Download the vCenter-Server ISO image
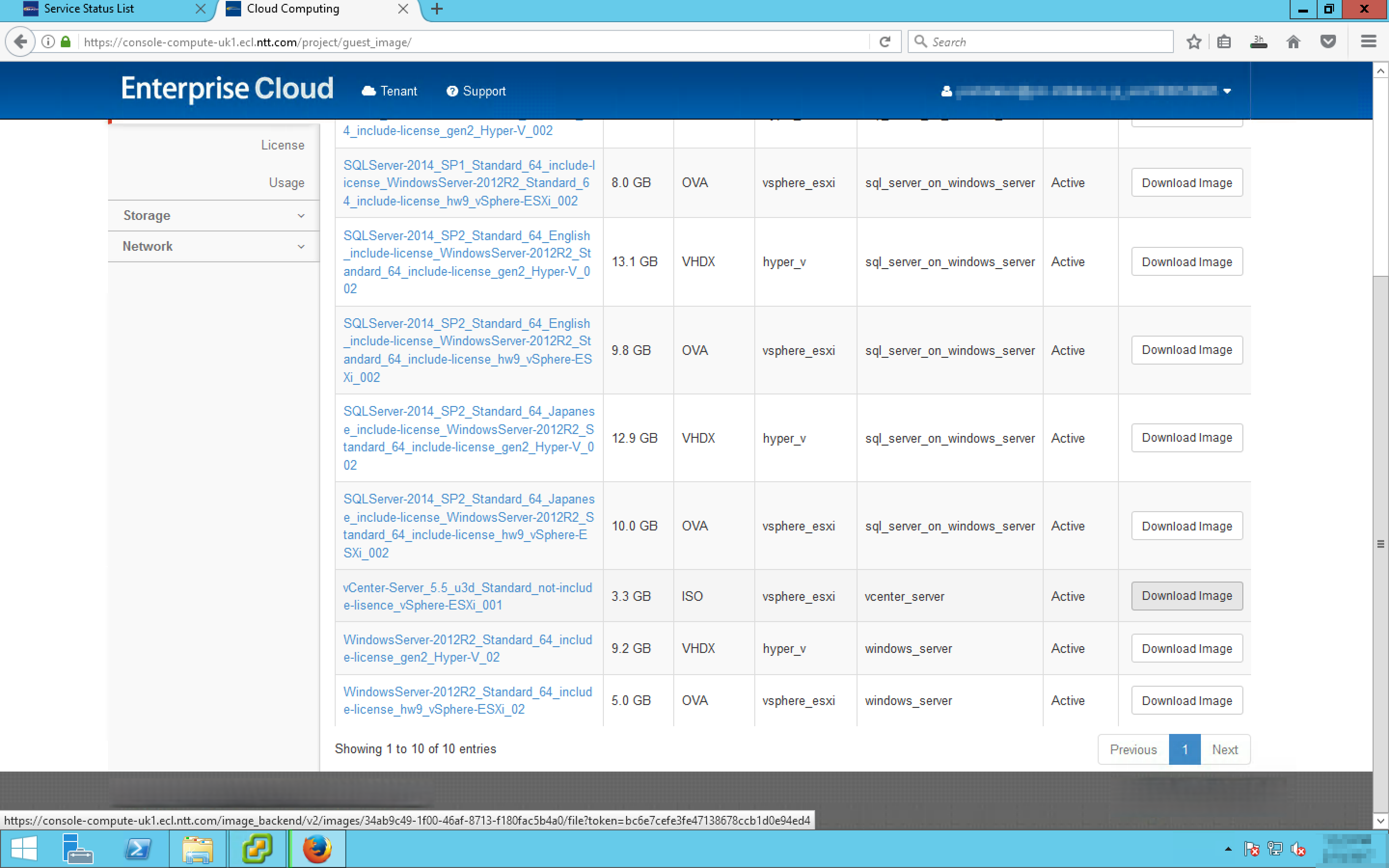1389x868 pixels. click(1186, 596)
